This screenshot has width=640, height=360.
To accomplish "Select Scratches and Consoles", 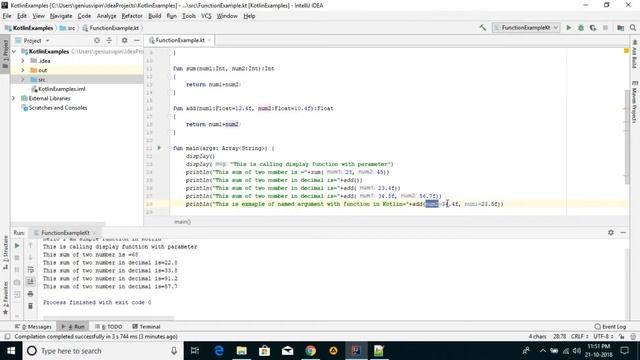I will (54, 108).
